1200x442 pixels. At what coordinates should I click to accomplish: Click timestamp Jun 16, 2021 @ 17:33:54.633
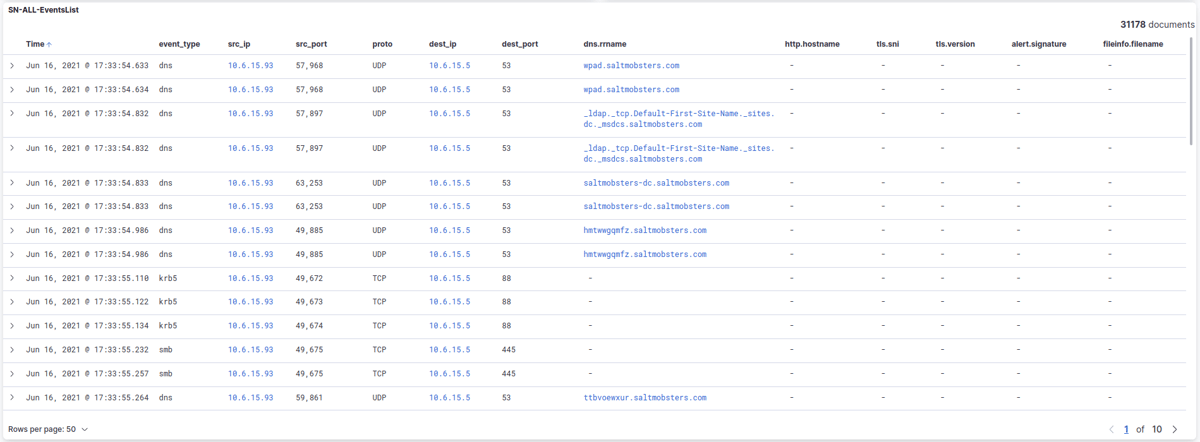point(87,65)
